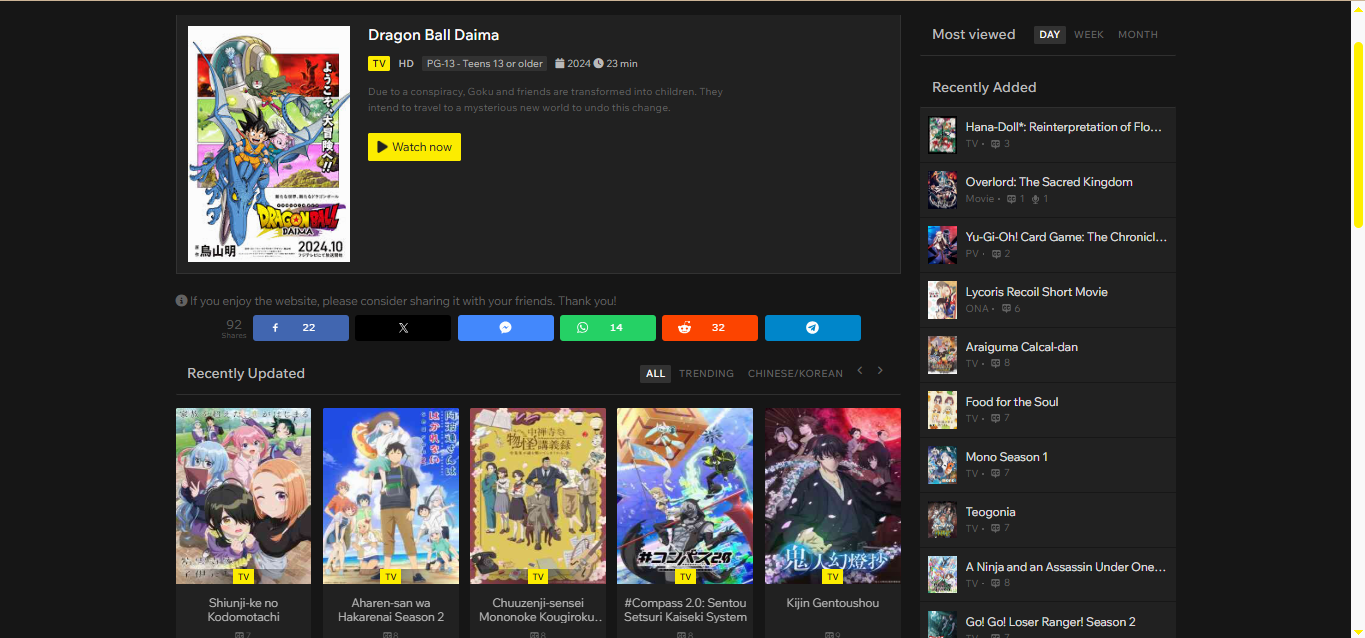Select the TRENDING filter tab
This screenshot has height=638, width=1365.
tap(706, 374)
